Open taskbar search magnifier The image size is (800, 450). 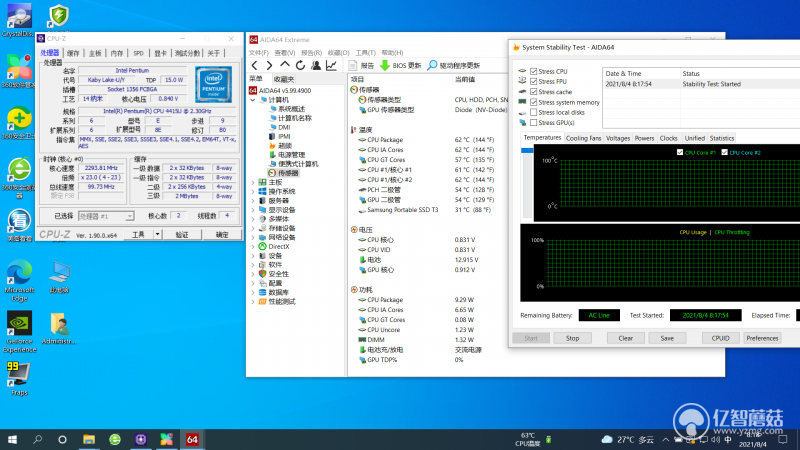[x=37, y=439]
